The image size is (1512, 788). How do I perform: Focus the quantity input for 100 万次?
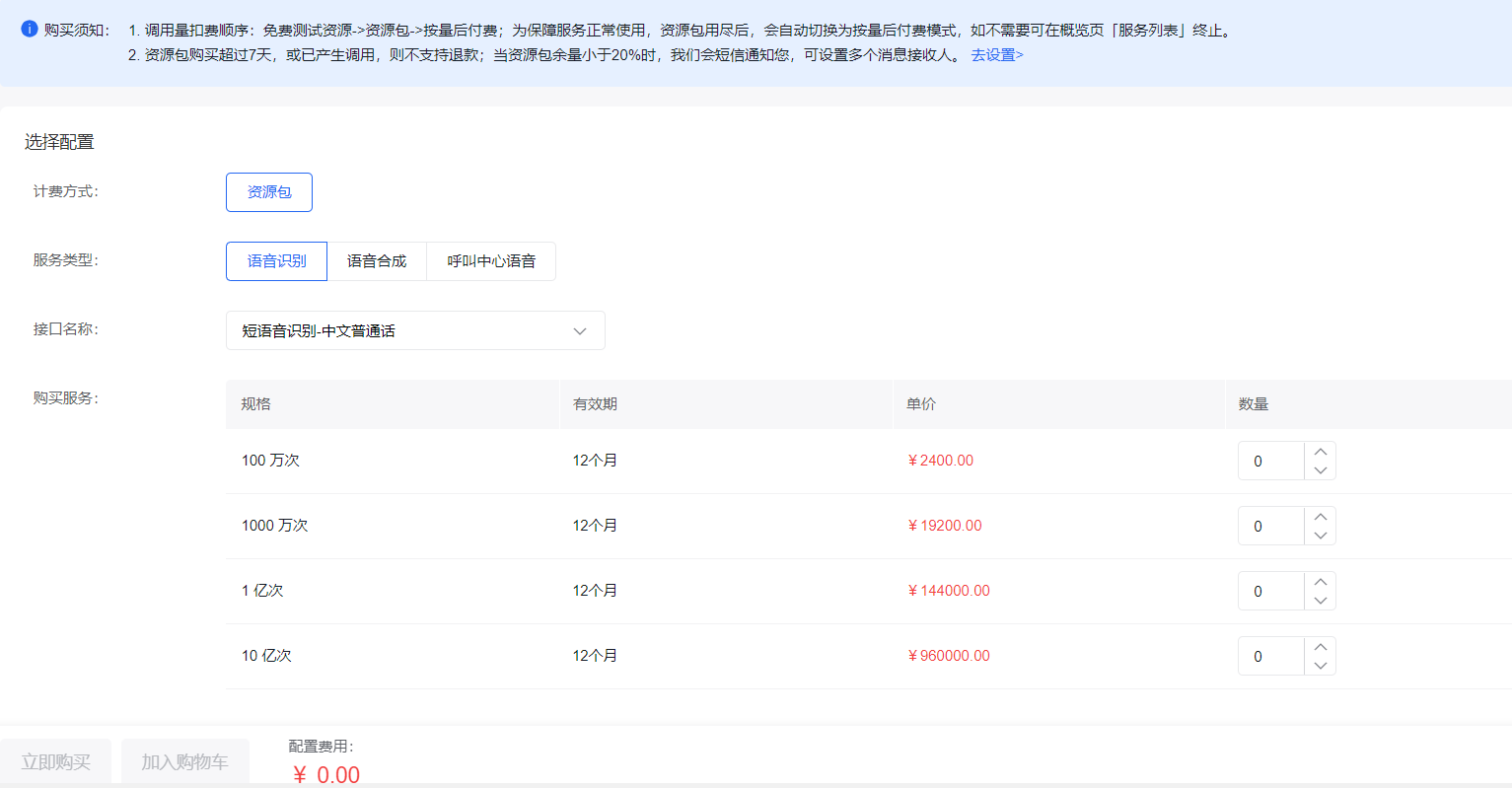(x=1270, y=462)
